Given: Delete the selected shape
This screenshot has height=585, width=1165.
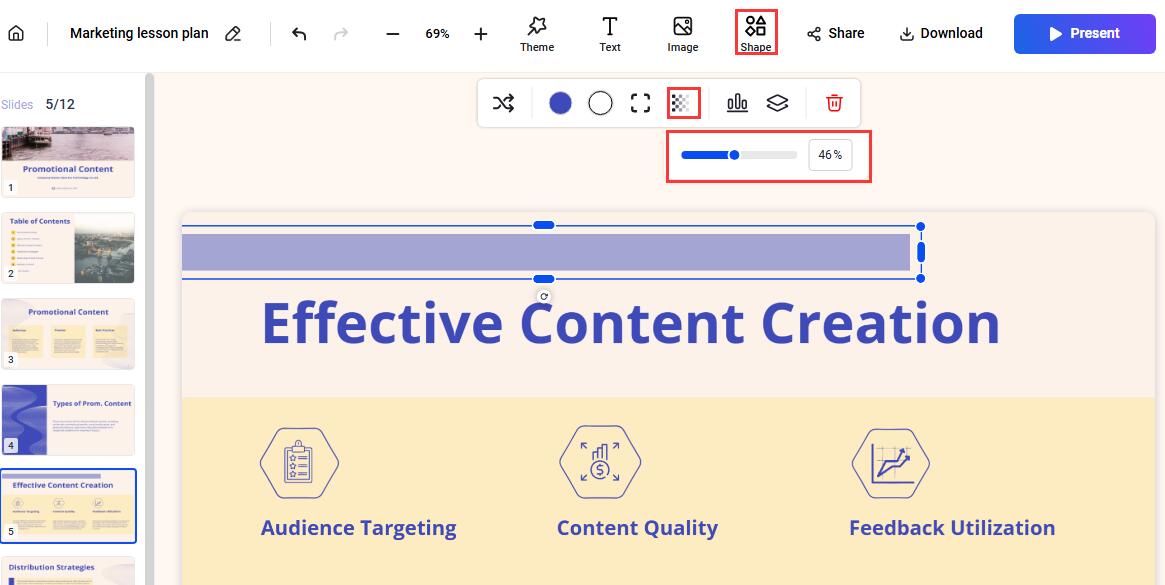Looking at the screenshot, I should pos(834,103).
